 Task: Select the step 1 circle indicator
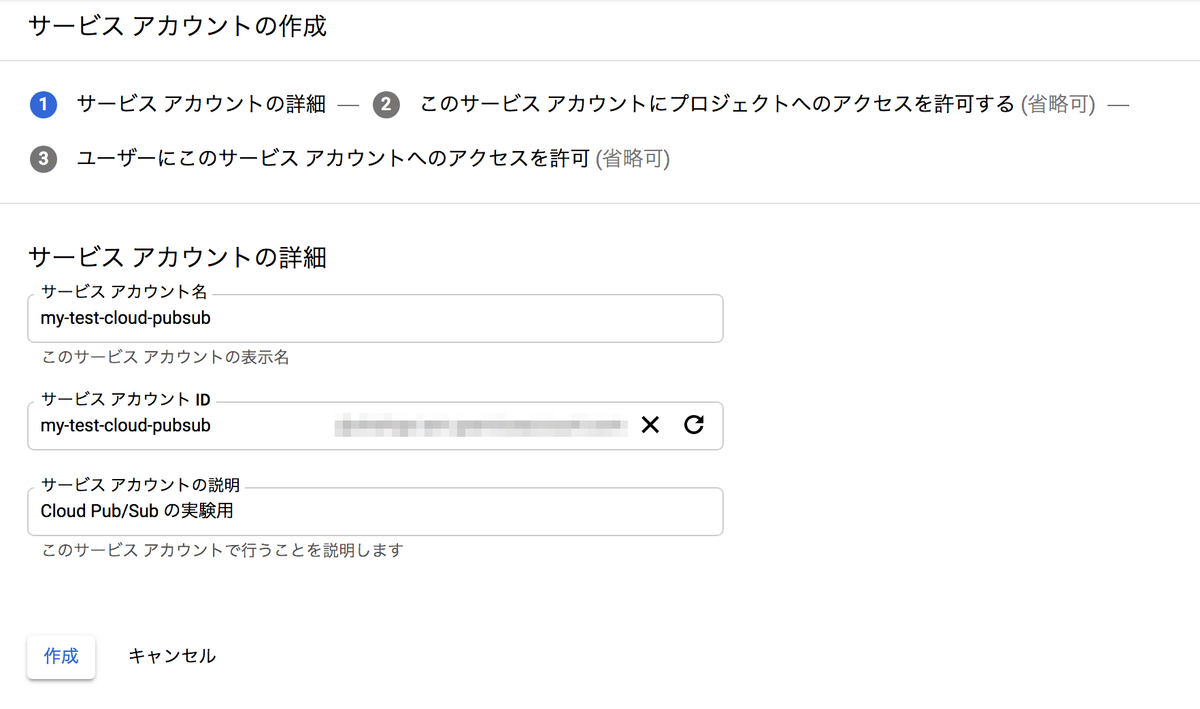pos(42,103)
